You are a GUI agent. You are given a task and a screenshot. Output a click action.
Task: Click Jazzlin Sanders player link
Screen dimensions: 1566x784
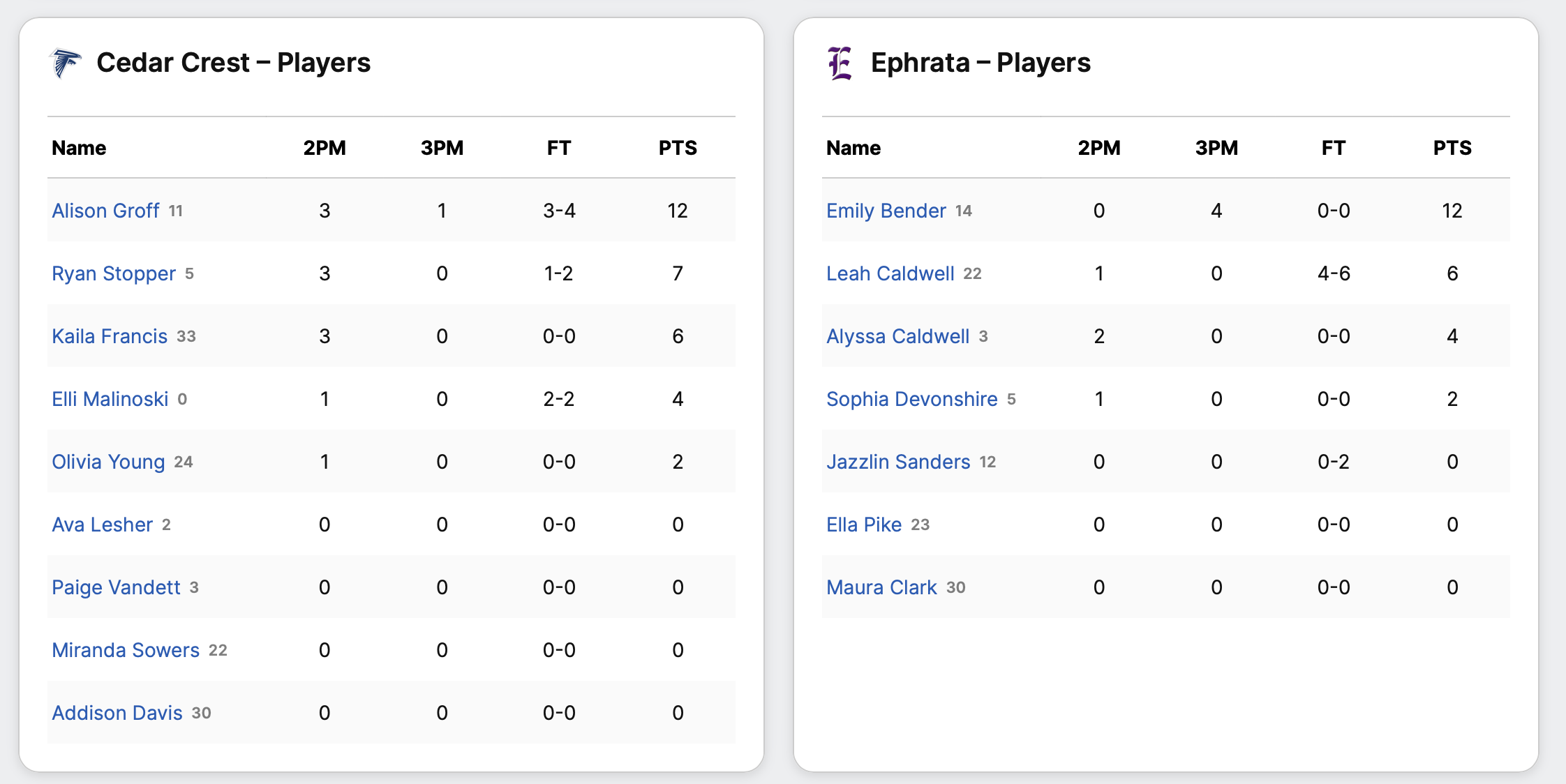pos(898,462)
